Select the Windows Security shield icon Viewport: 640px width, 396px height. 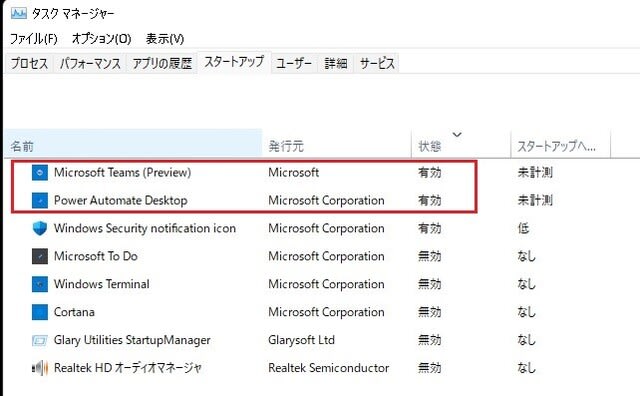40,228
